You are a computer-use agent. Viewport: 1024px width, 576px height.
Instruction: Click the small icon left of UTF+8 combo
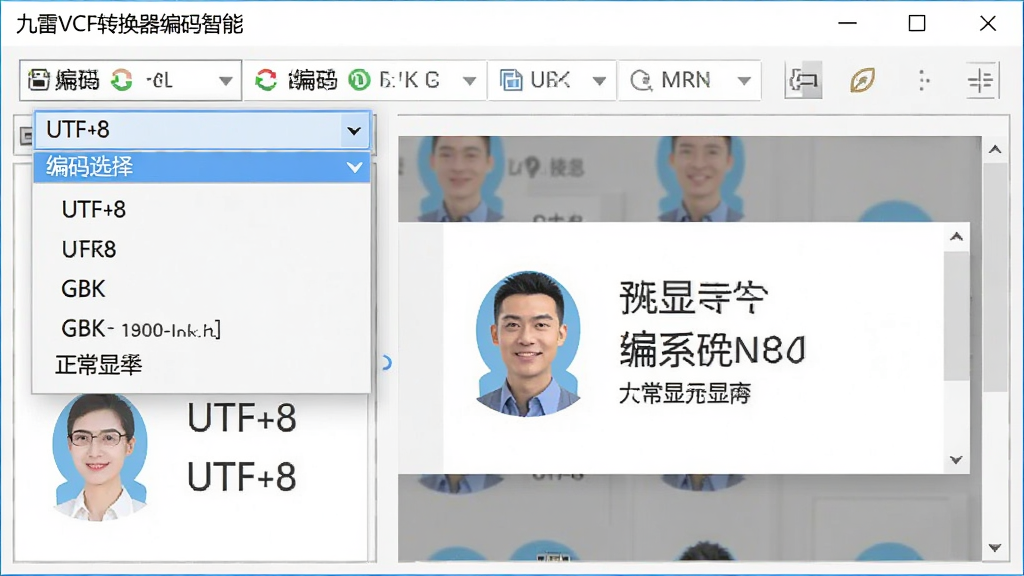coord(25,136)
